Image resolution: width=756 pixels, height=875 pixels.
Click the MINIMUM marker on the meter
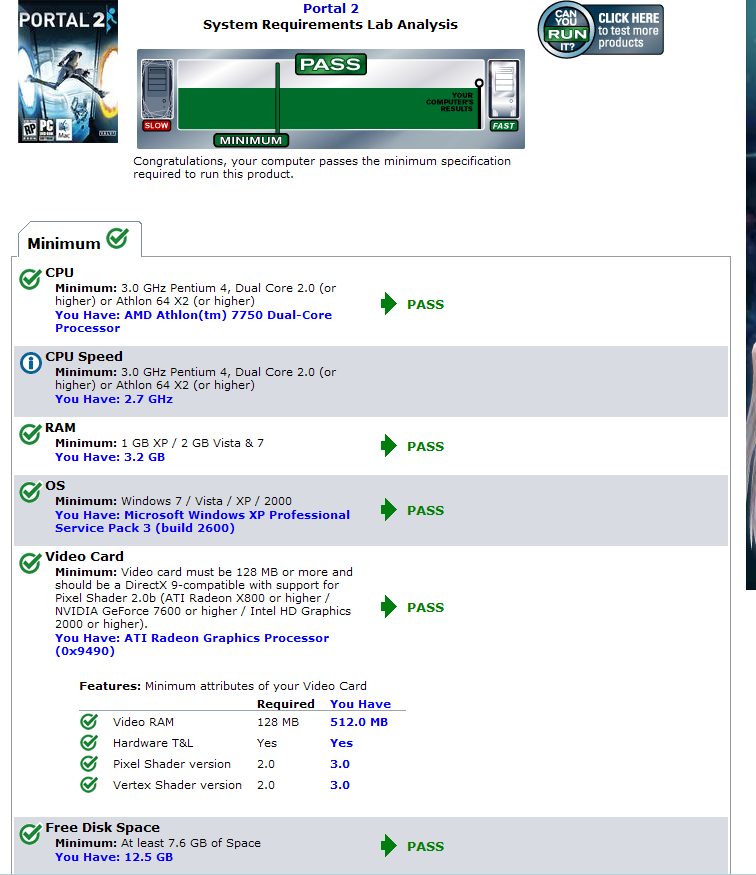tap(251, 140)
